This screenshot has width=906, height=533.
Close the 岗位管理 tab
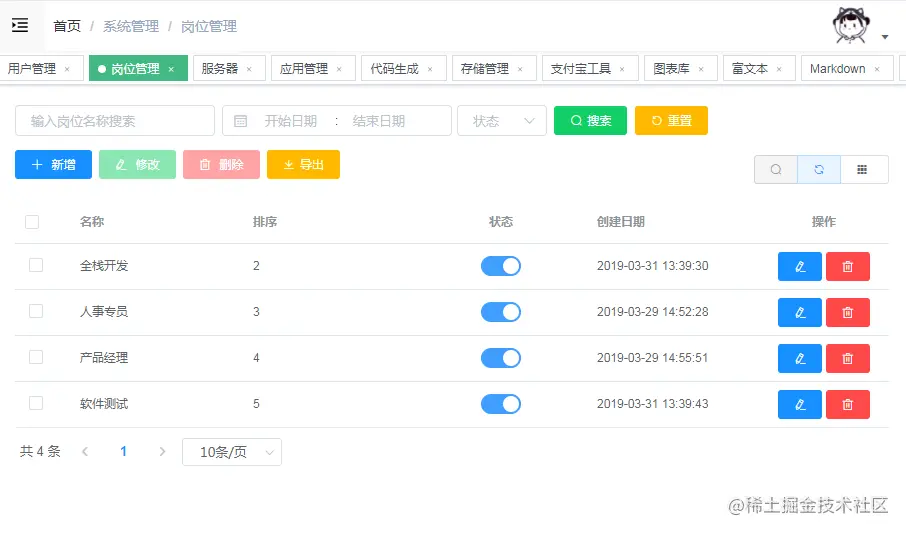tap(171, 69)
